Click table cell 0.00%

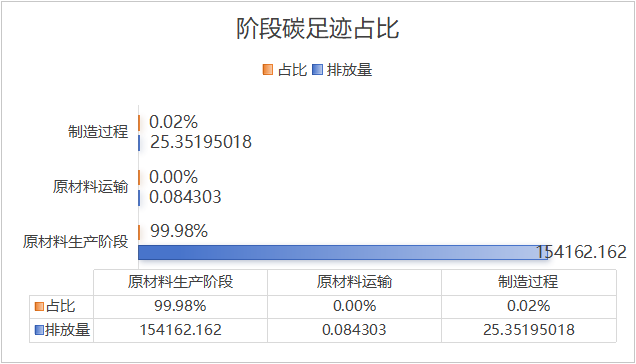pos(355,306)
